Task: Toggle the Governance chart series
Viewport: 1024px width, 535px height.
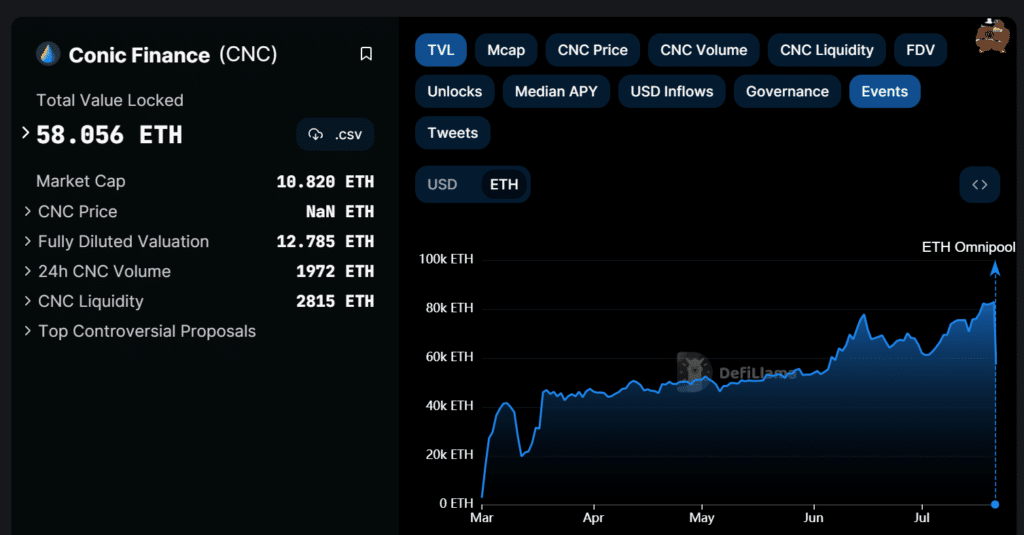Action: coord(787,91)
